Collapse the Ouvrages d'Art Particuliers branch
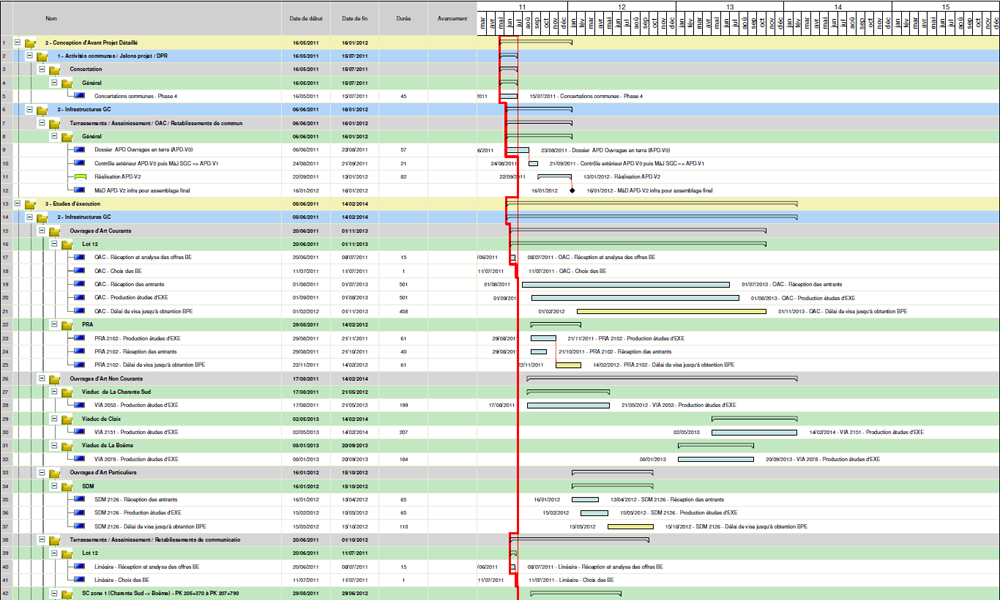Viewport: 1000px width, 600px height. 41,472
